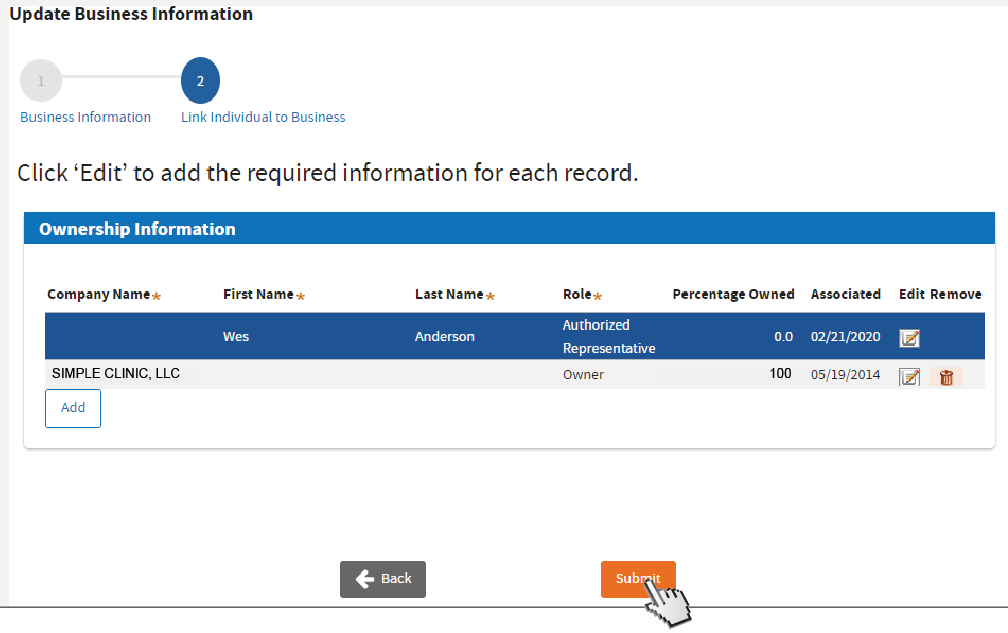The height and width of the screenshot is (633, 1008).
Task: Click the First Name column header
Action: [x=258, y=294]
